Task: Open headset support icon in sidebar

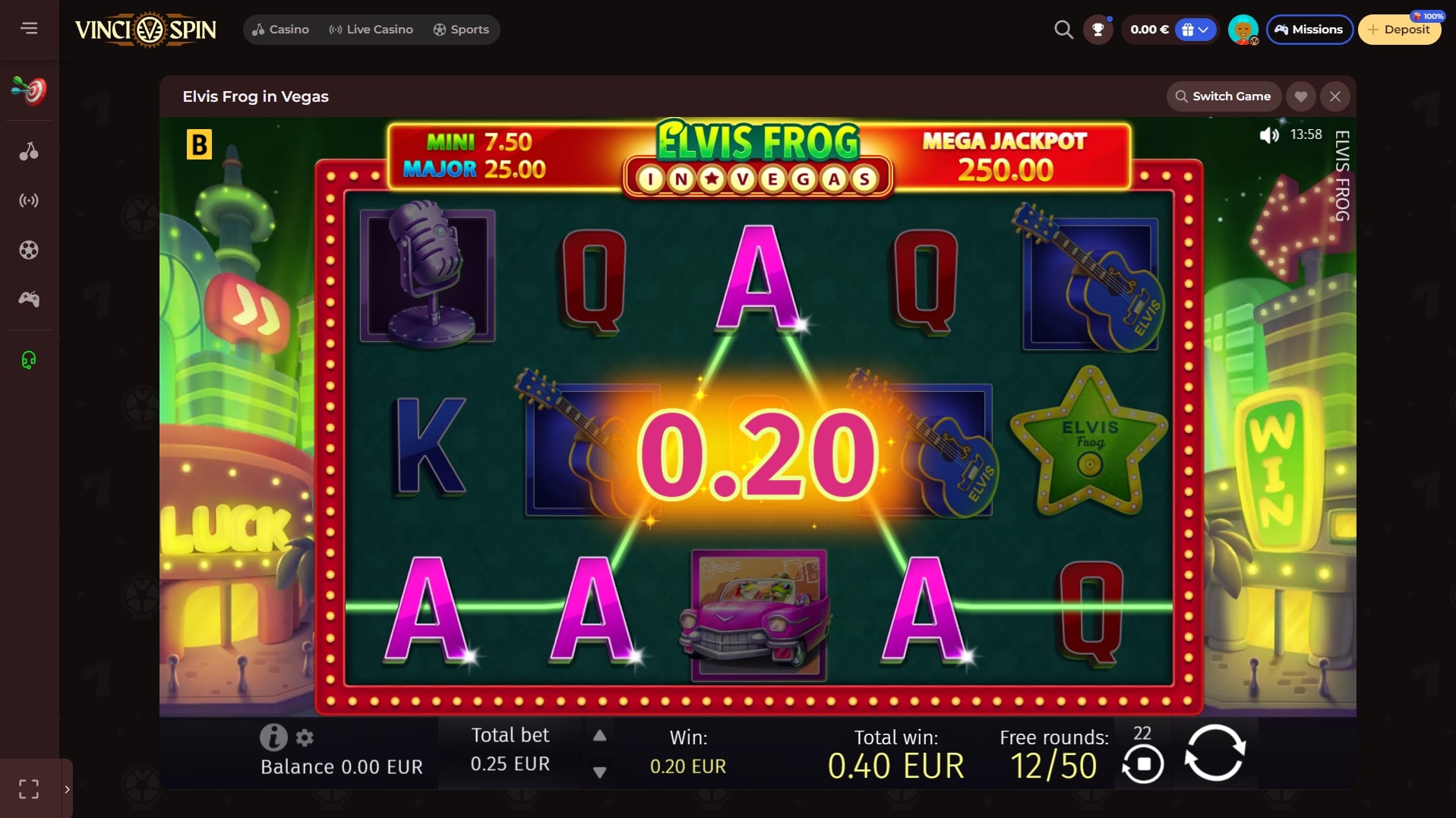Action: (29, 359)
